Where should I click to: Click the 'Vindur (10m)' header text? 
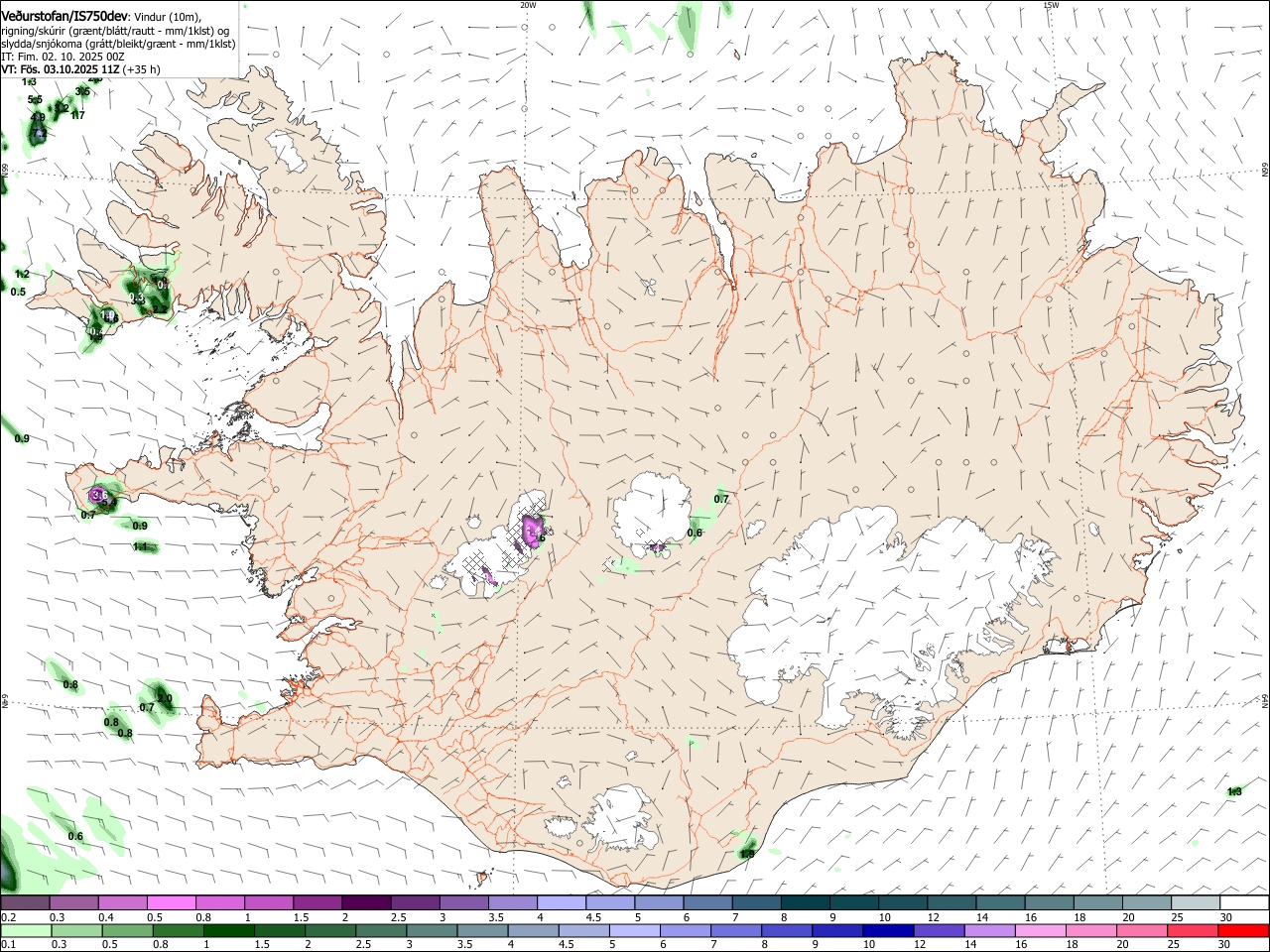tap(167, 17)
